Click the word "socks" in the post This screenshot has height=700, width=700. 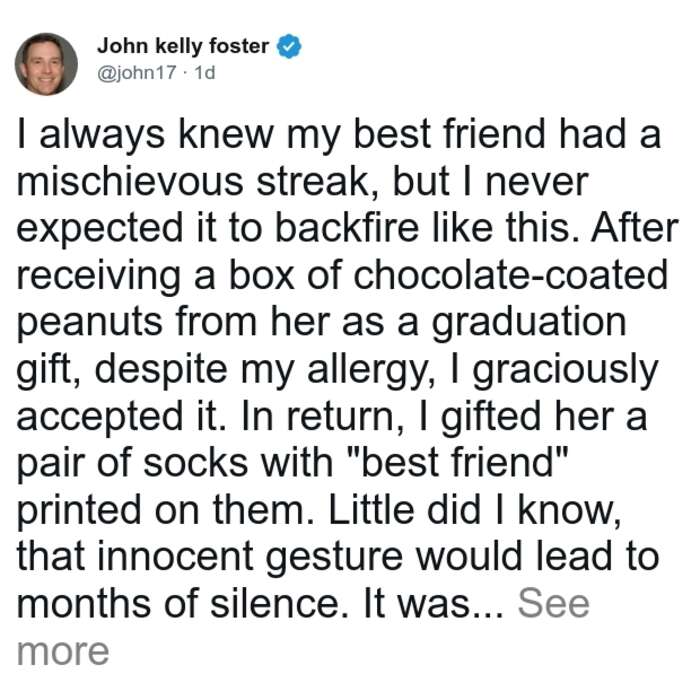[x=196, y=462]
